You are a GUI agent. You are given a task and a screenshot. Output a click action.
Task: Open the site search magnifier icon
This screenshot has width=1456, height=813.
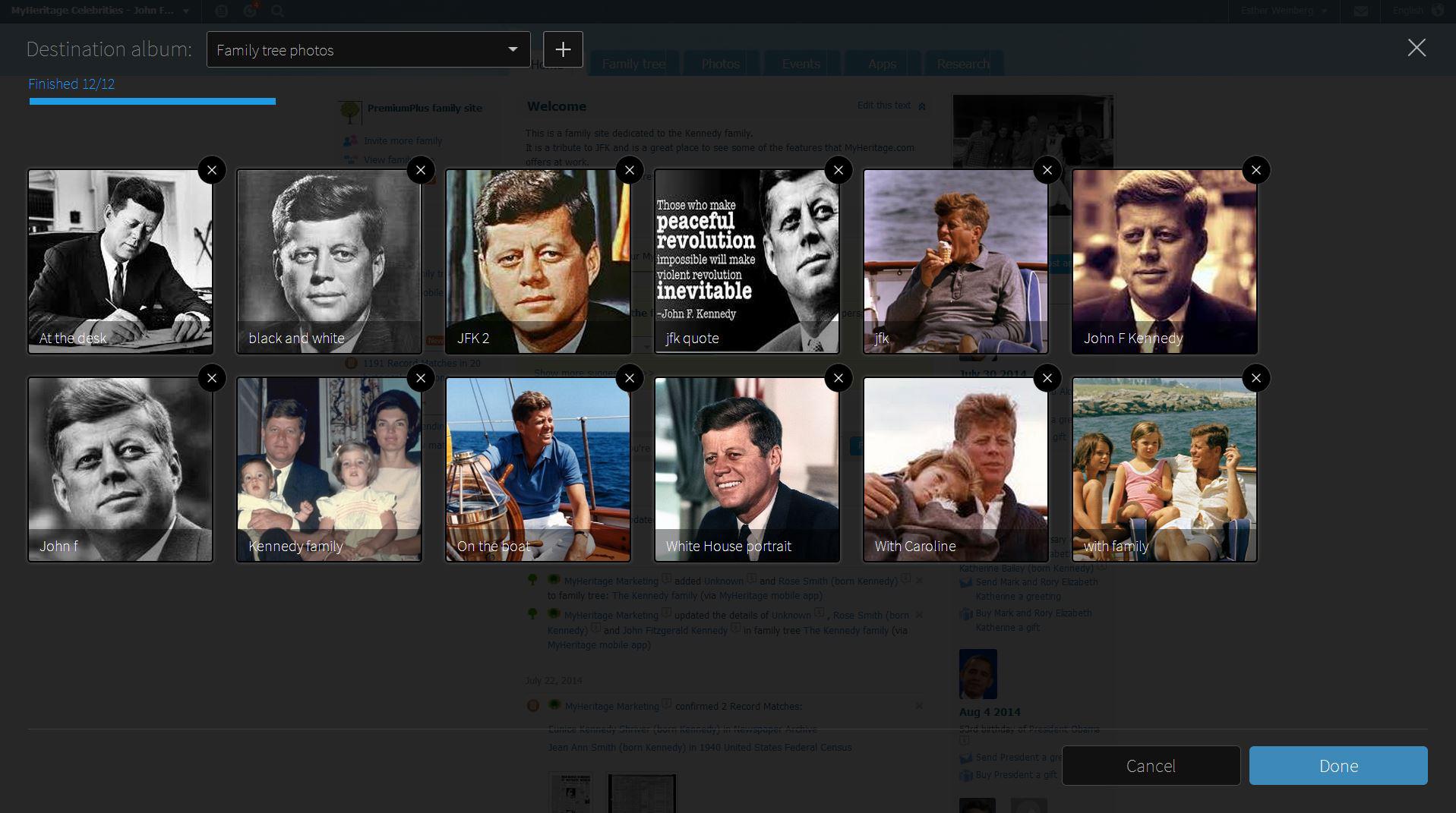tap(278, 11)
